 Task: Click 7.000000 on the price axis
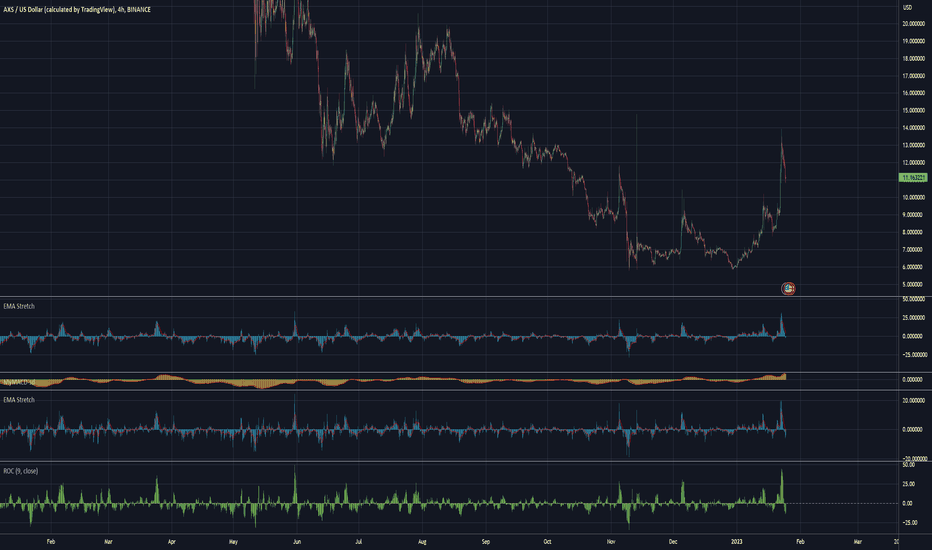pos(914,250)
